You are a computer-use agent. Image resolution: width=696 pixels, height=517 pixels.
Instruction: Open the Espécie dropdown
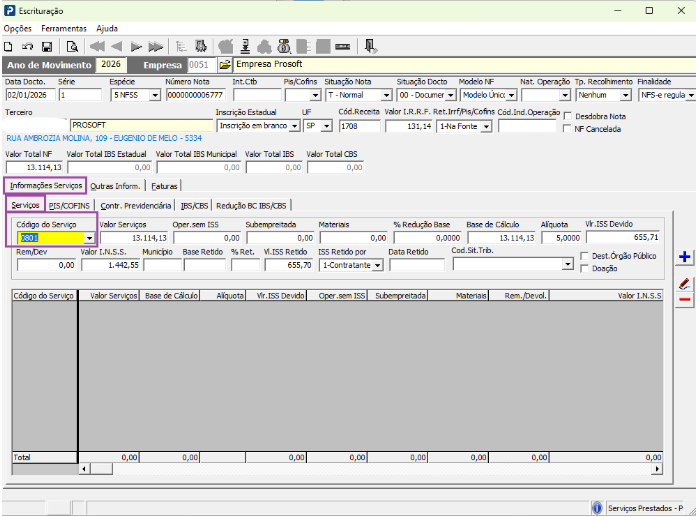coord(155,95)
